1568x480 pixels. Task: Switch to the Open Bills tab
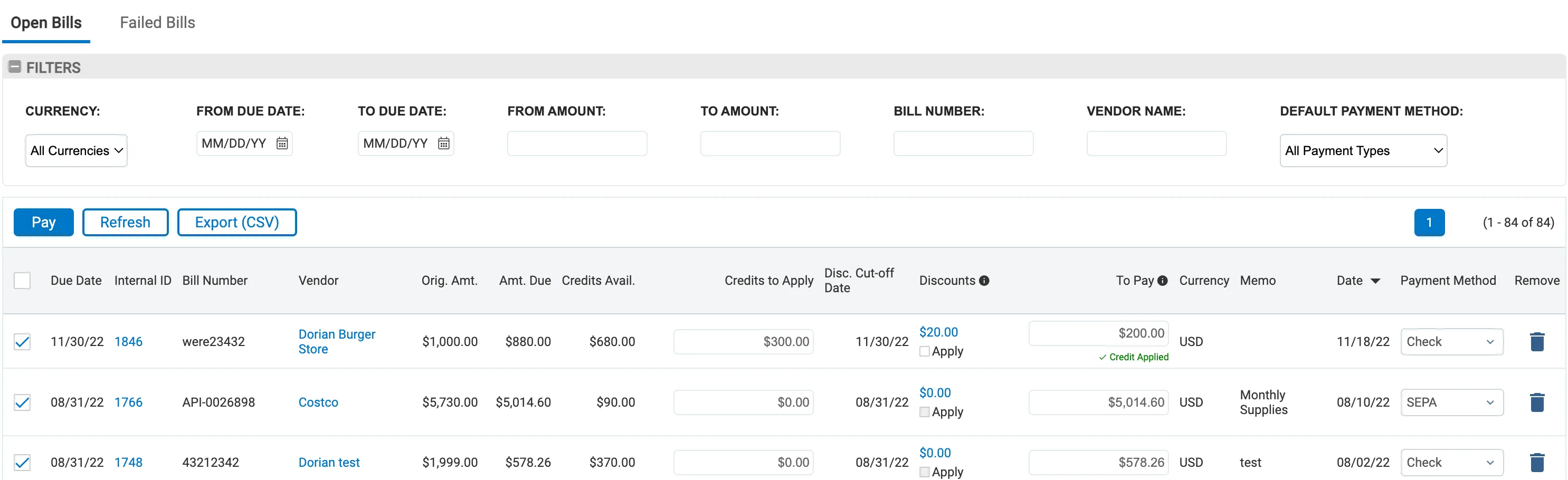(x=46, y=23)
